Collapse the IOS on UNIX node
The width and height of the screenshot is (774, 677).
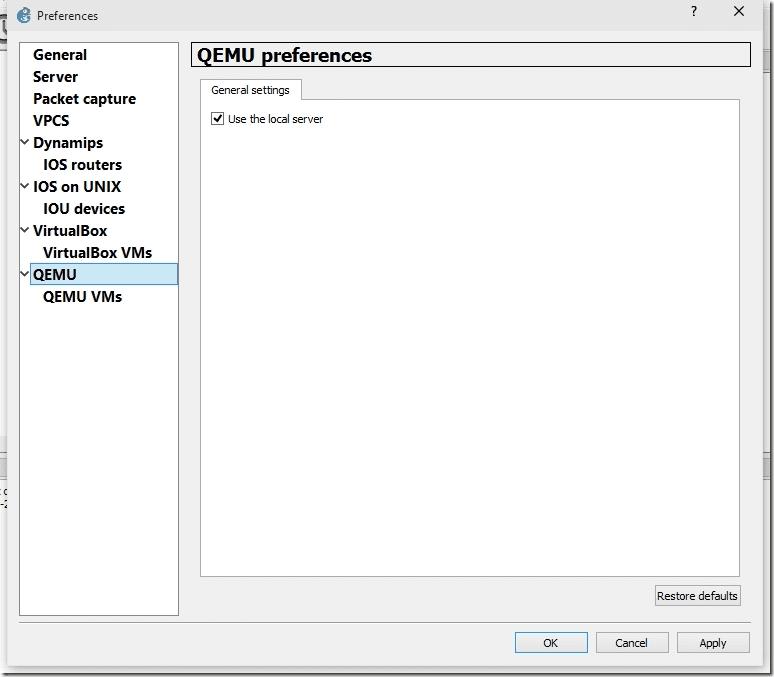(24, 186)
